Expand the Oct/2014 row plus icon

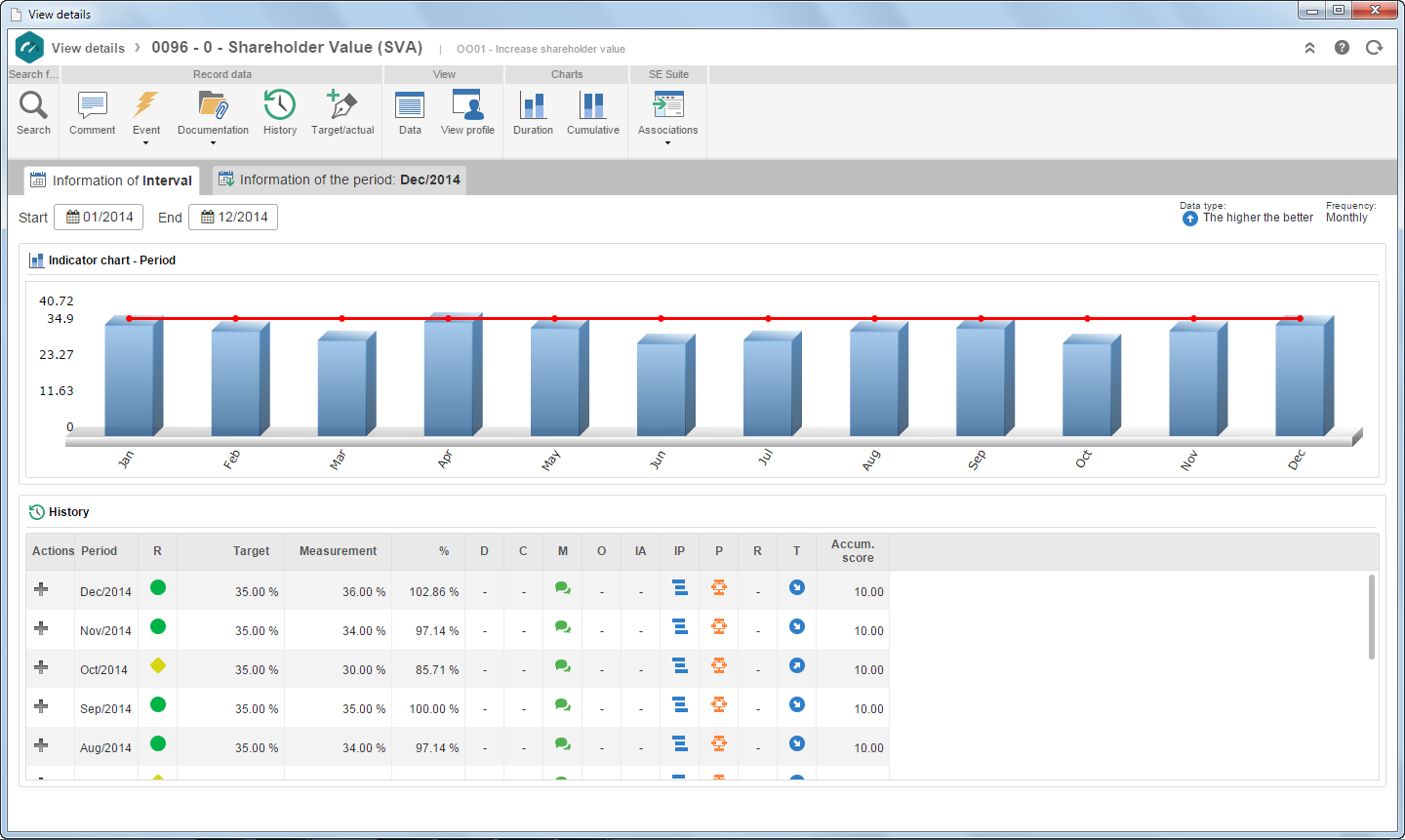pos(41,666)
